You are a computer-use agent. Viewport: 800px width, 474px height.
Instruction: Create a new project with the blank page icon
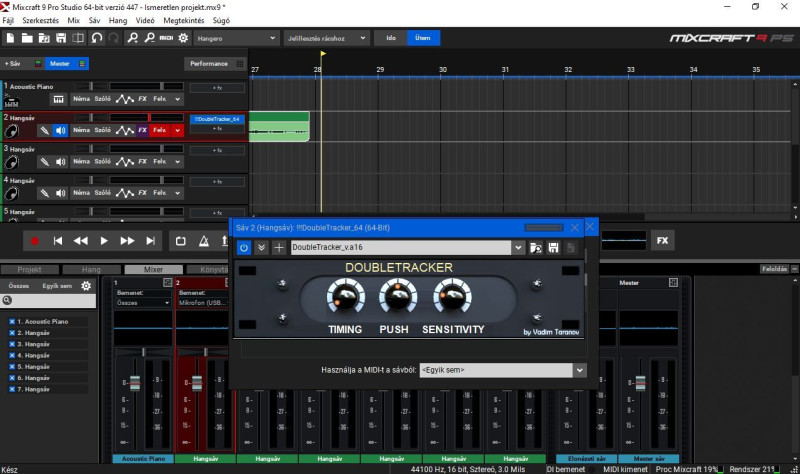point(10,38)
